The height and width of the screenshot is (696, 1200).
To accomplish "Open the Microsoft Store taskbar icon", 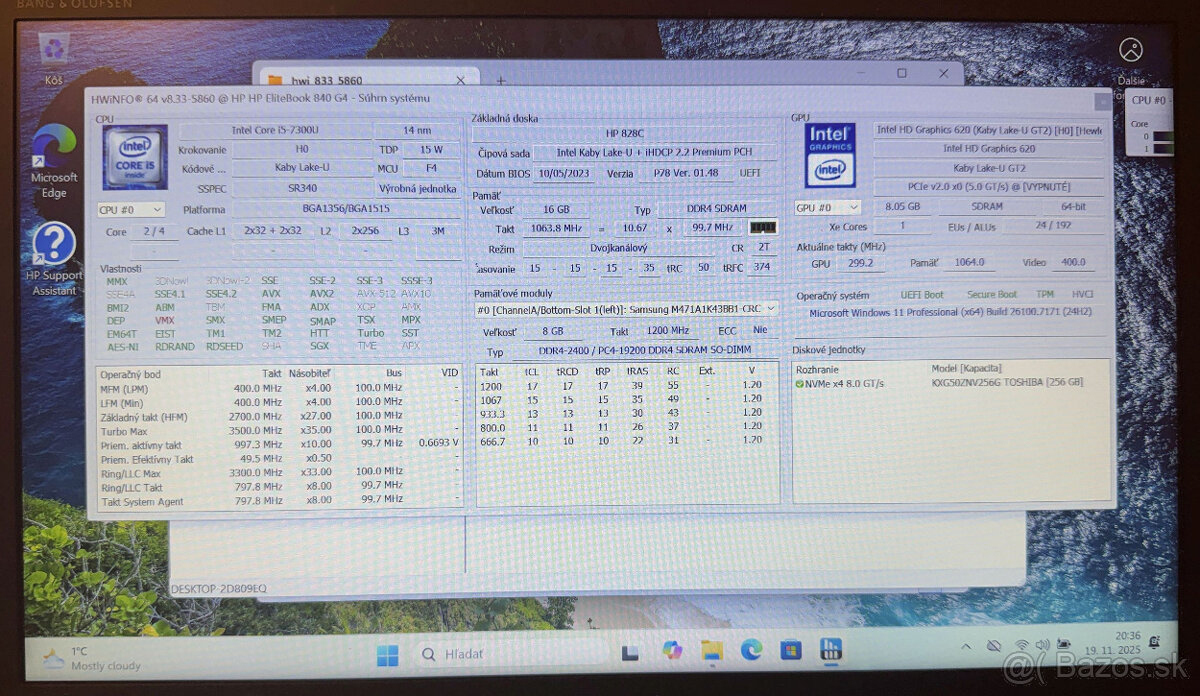I will (790, 651).
